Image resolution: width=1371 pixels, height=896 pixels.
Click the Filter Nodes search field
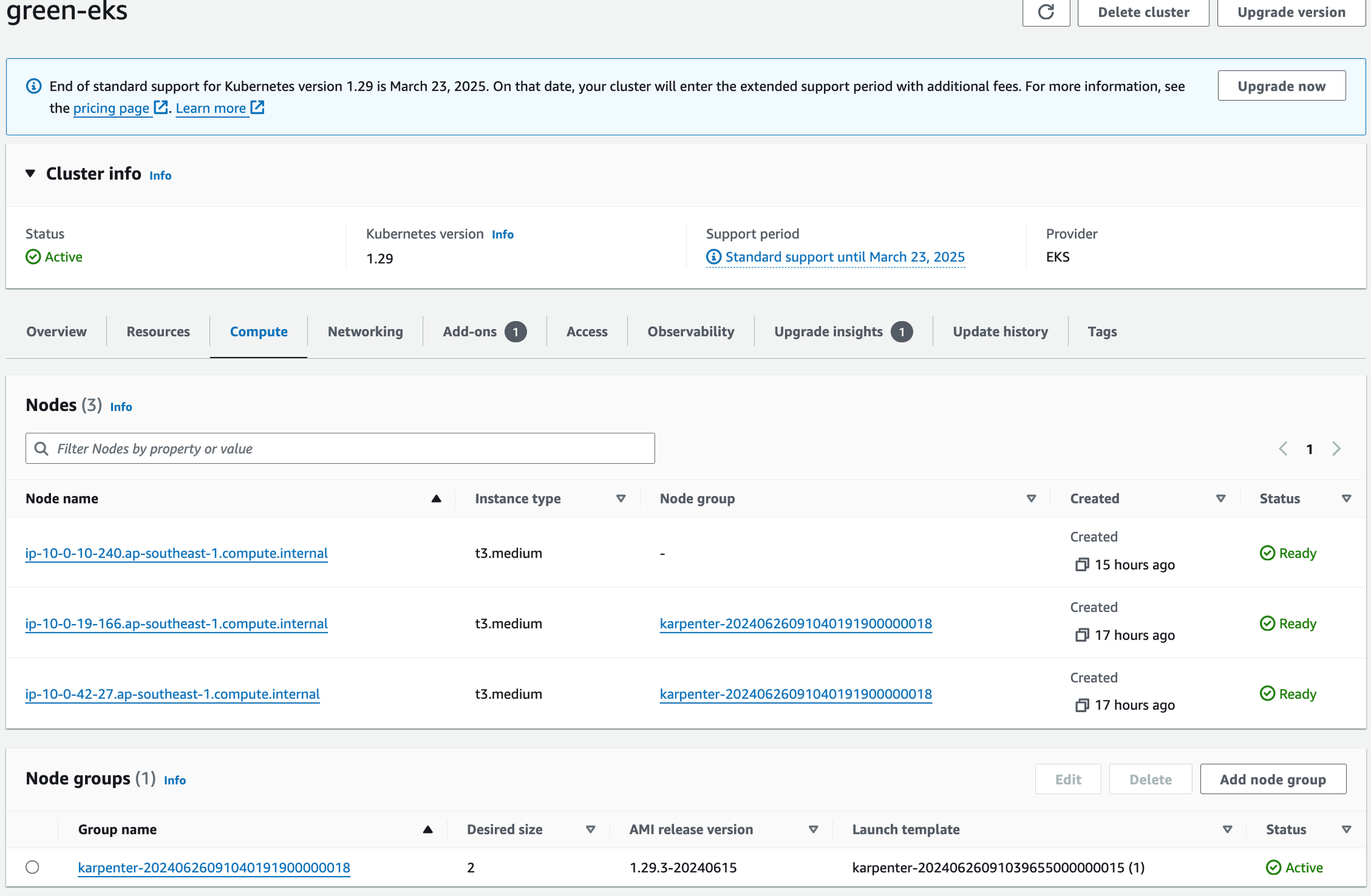click(x=340, y=448)
